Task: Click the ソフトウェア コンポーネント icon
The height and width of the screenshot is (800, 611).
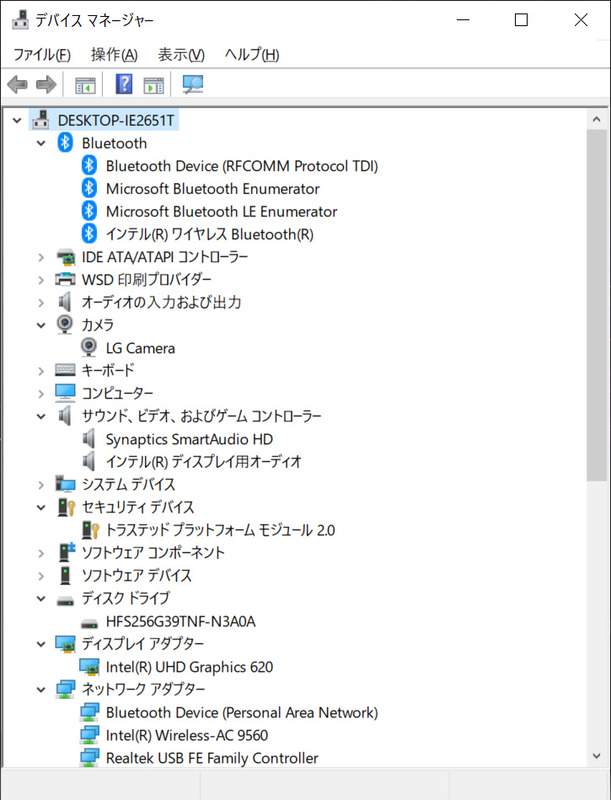Action: [66, 552]
